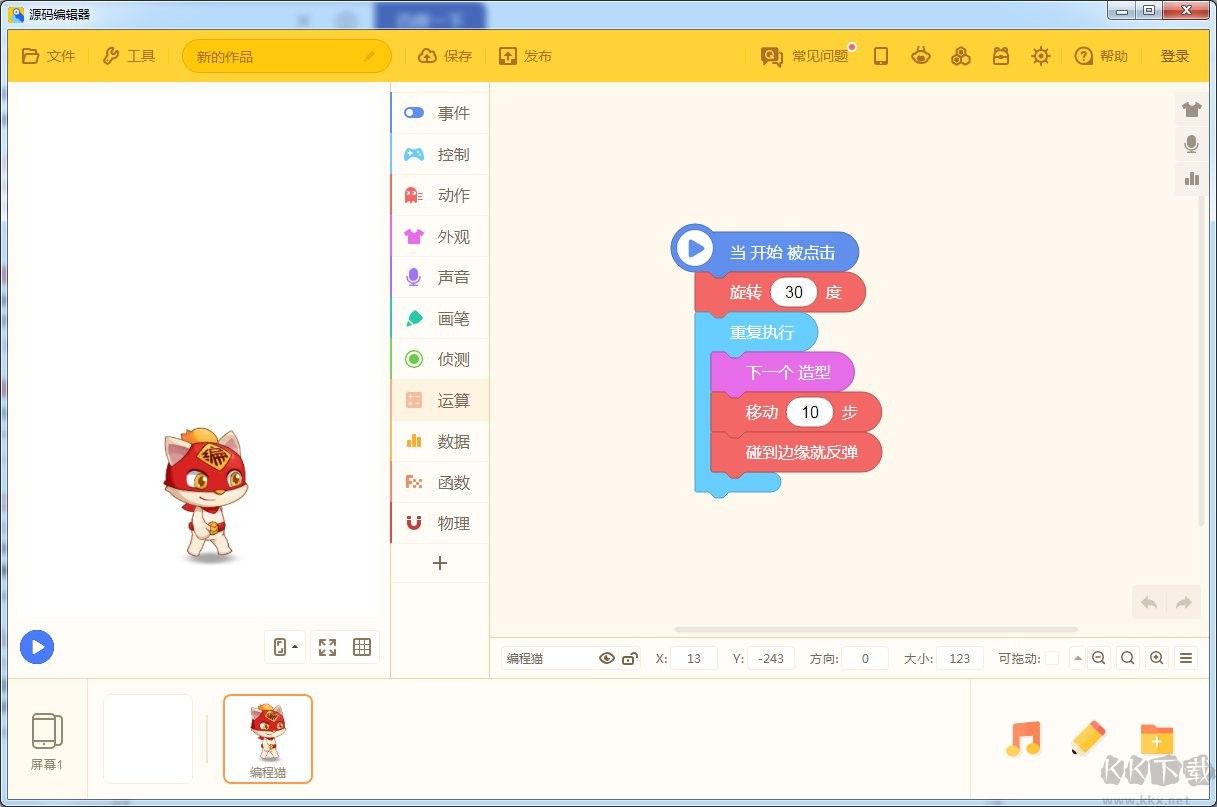Click the X coordinate field 13
This screenshot has width=1217, height=807.
point(694,658)
